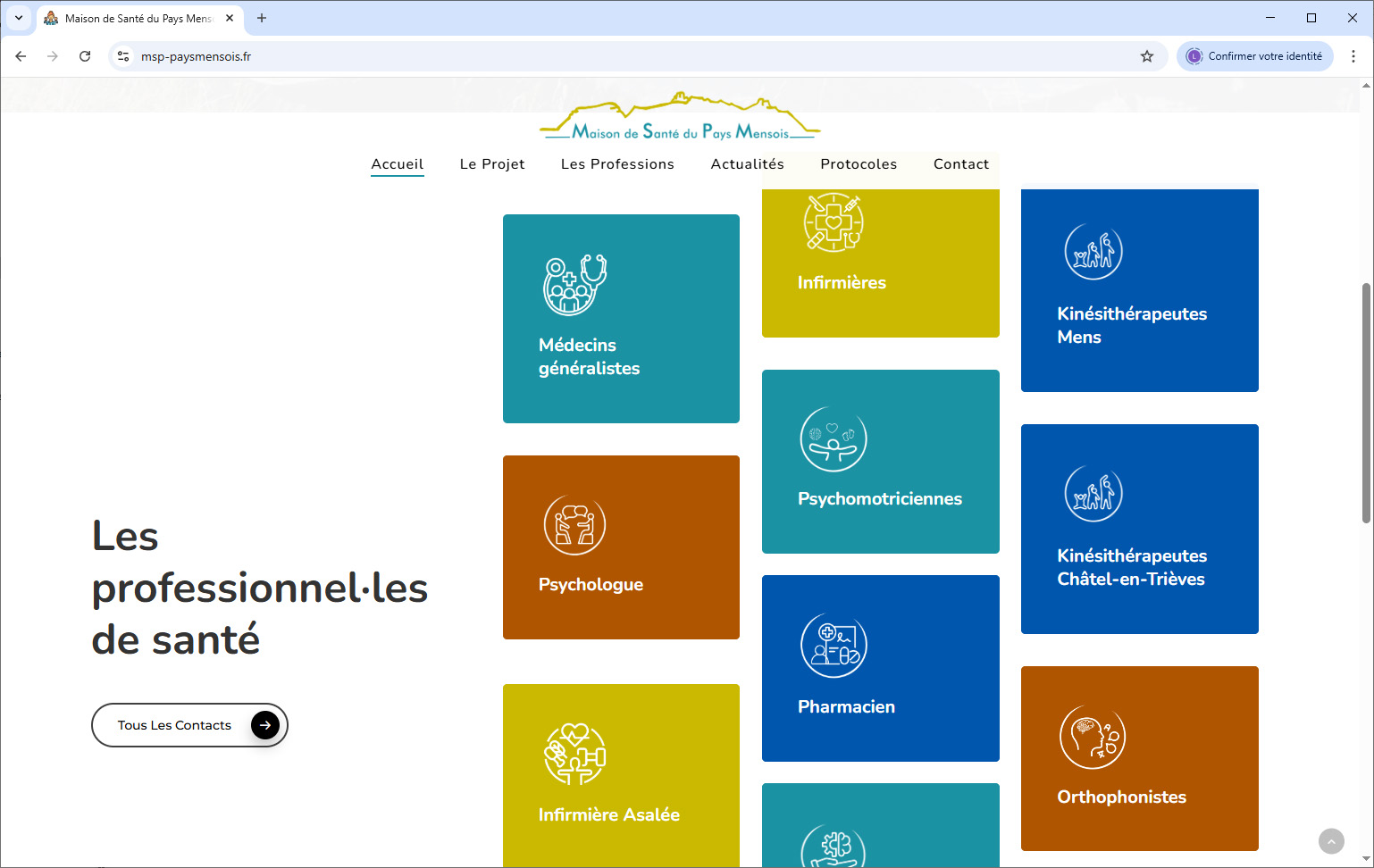This screenshot has width=1374, height=868.
Task: Go to the Protocoles menu item
Action: click(x=859, y=164)
